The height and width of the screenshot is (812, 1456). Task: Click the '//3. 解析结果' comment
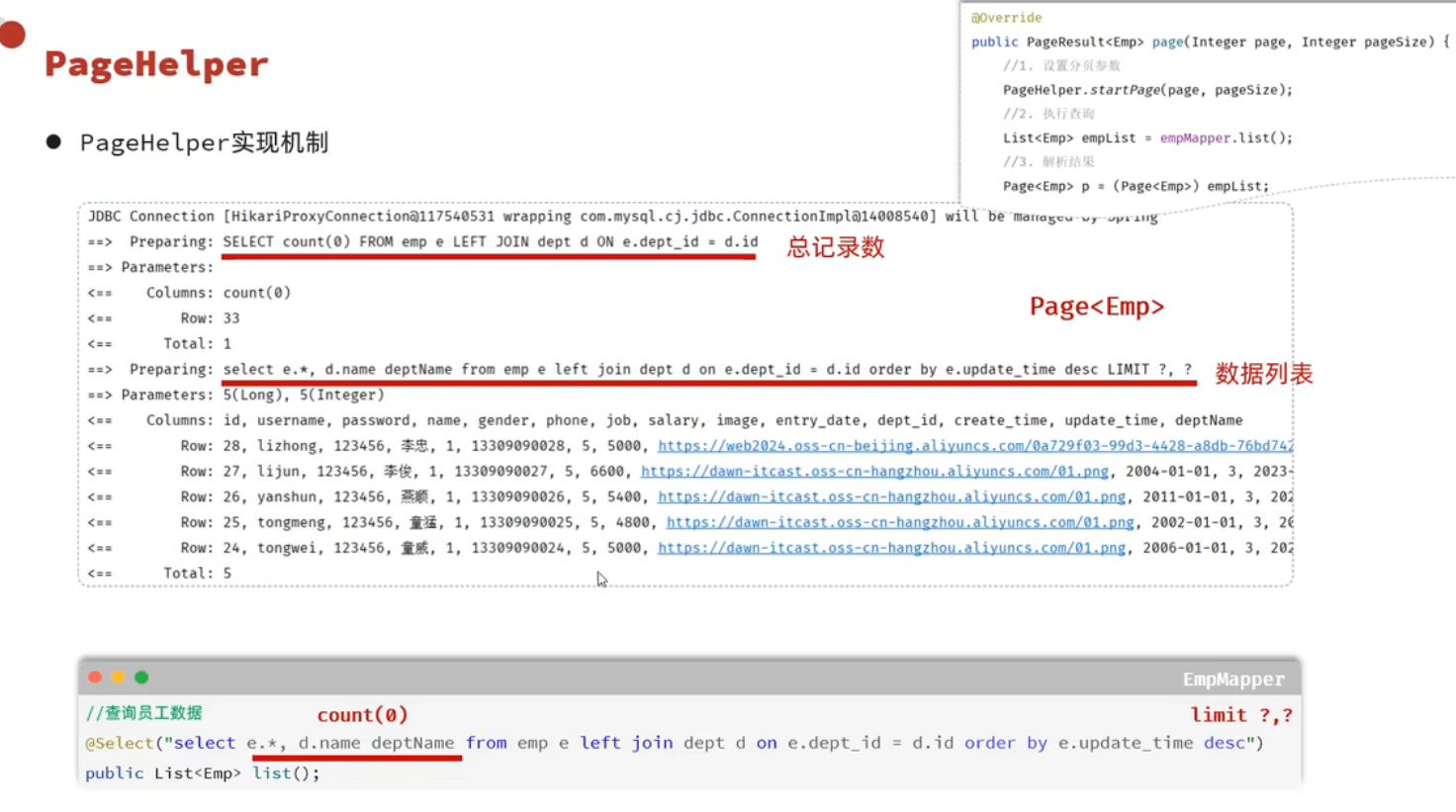click(x=1048, y=161)
